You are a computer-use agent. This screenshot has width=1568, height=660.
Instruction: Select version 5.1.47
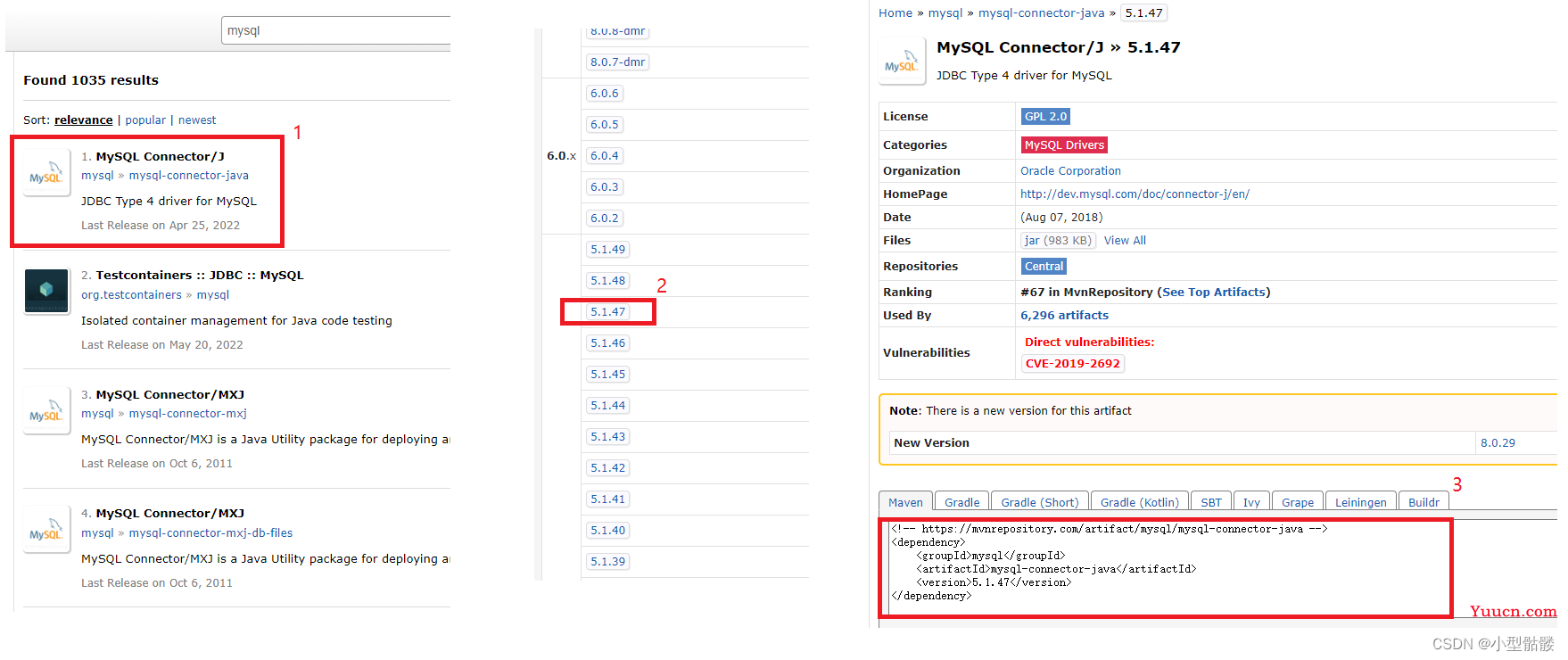coord(608,312)
